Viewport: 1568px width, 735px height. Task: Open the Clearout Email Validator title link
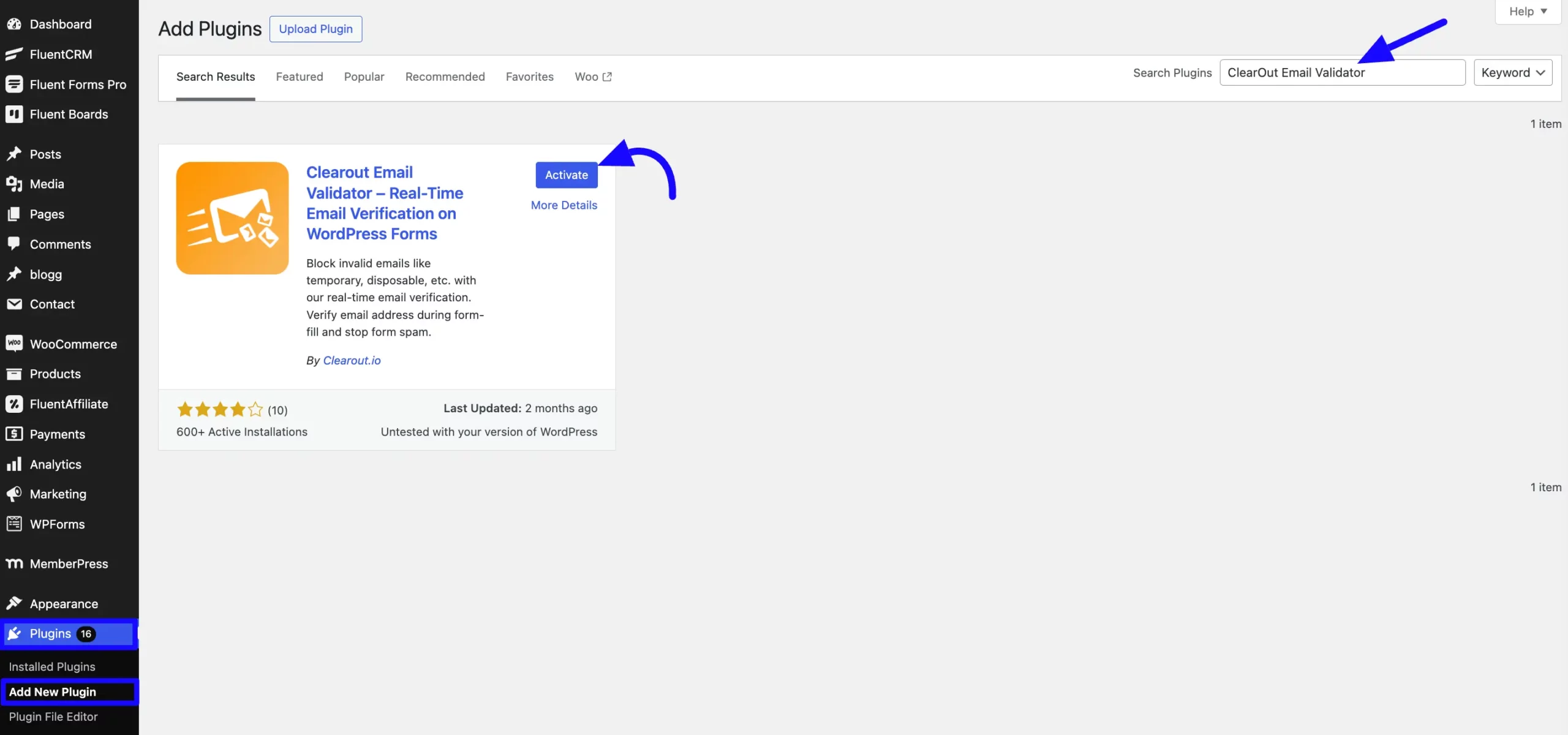click(x=385, y=203)
